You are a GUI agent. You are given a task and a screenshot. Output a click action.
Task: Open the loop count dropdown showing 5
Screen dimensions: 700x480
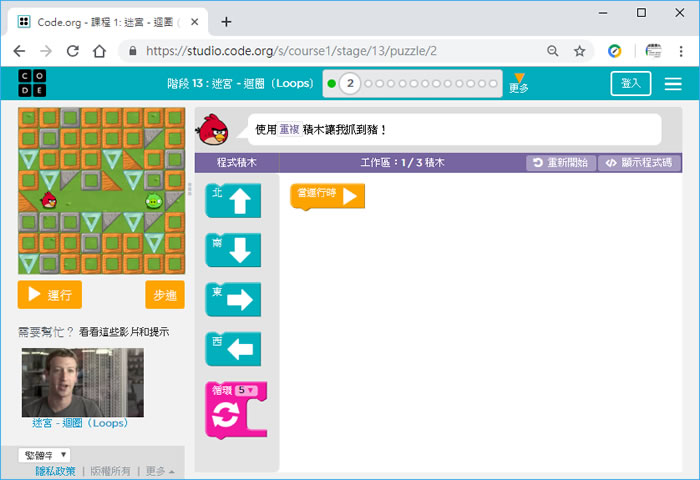(246, 390)
